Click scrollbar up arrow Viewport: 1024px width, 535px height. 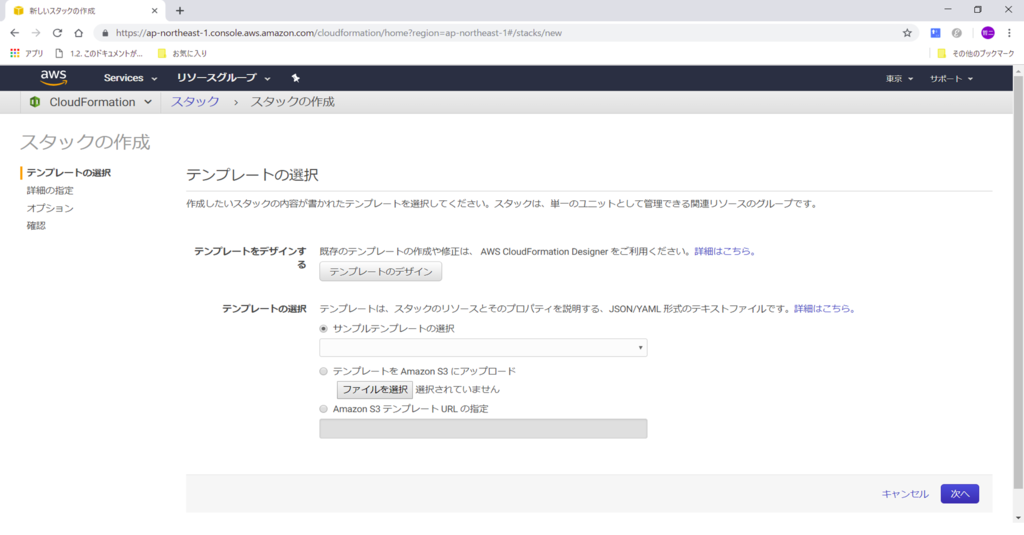click(1018, 70)
